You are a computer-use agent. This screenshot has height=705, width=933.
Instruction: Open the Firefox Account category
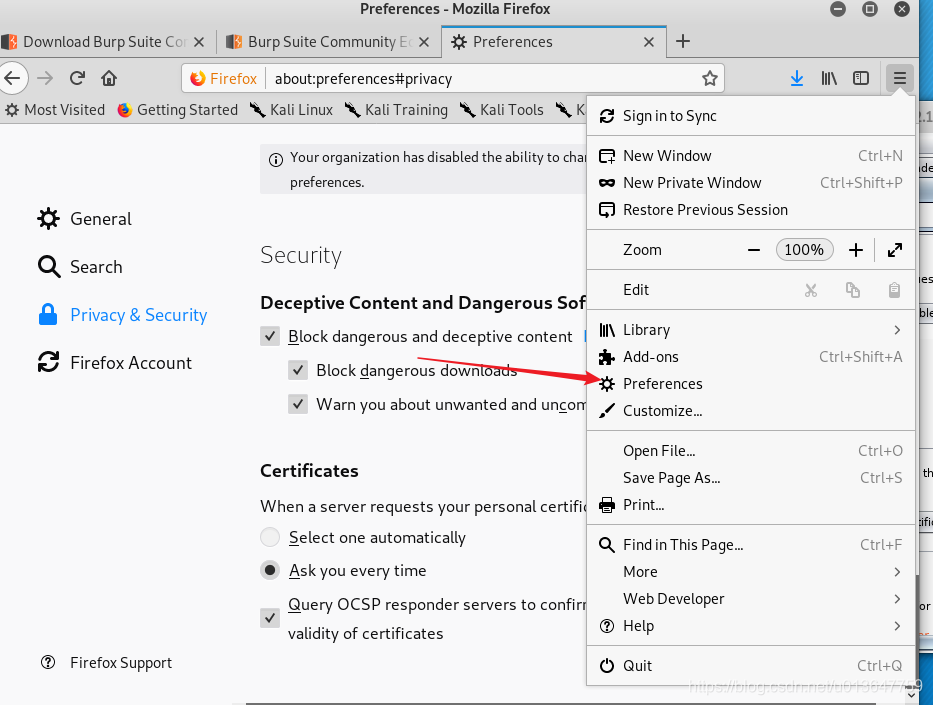tap(114, 363)
